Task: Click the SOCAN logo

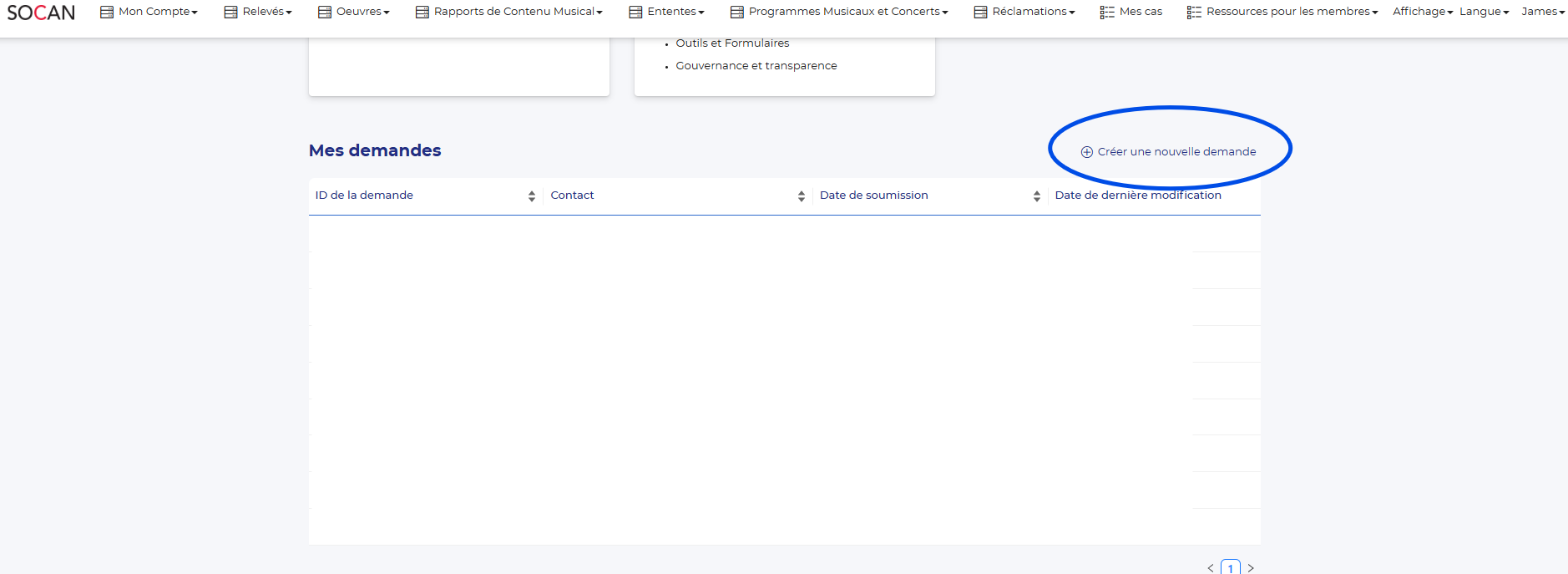Action: pyautogui.click(x=41, y=13)
